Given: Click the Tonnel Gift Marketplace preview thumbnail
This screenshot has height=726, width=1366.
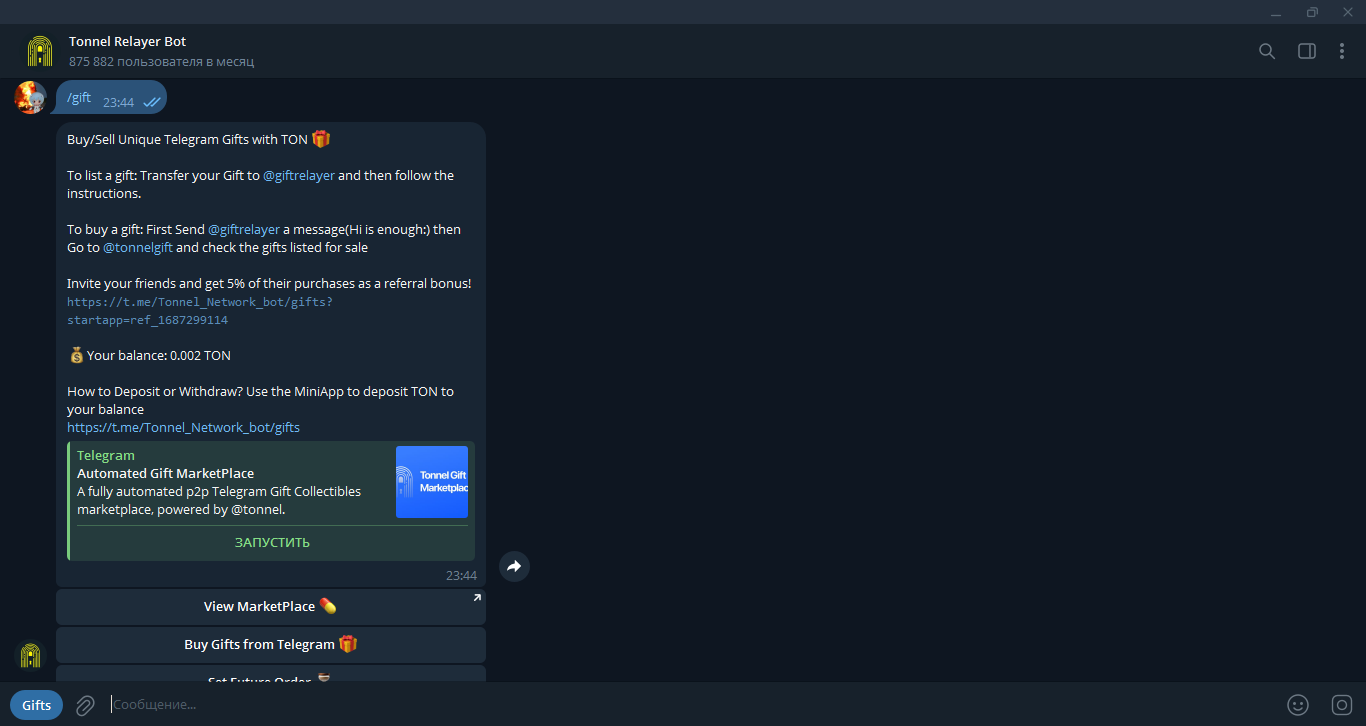Looking at the screenshot, I should point(432,482).
